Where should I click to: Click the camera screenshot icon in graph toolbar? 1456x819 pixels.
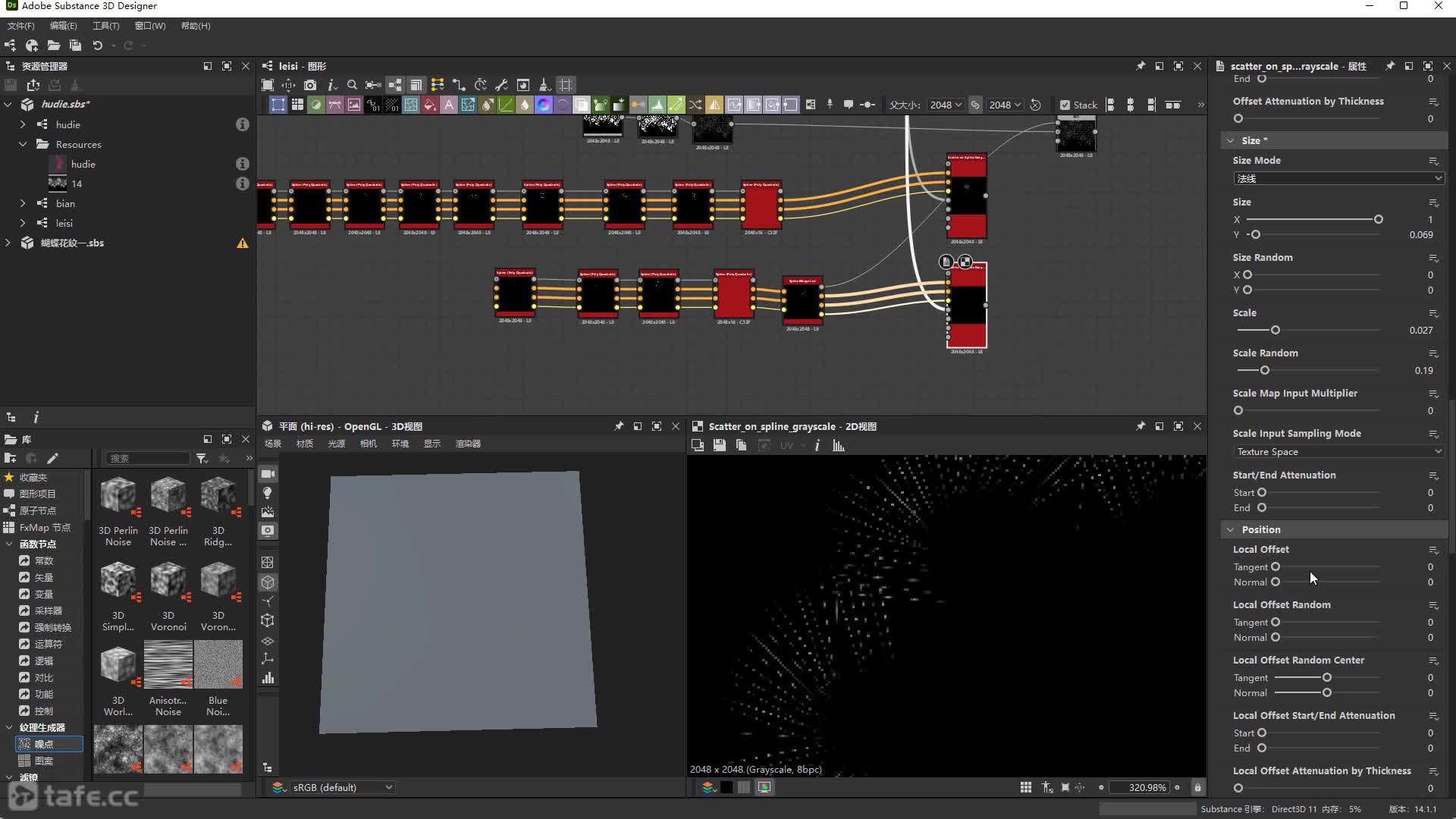pos(310,85)
